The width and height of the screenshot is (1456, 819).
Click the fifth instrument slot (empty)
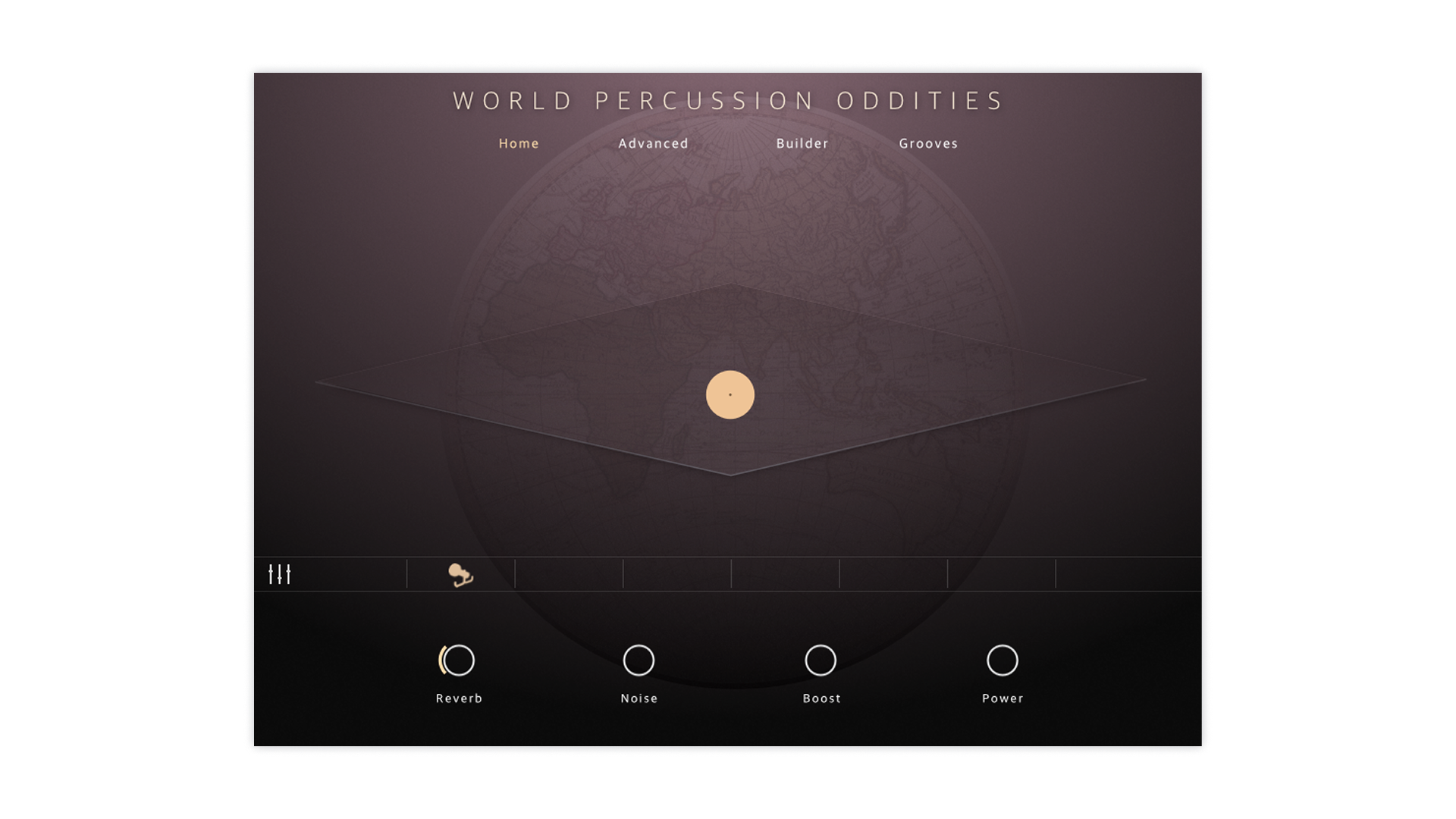pyautogui.click(x=893, y=574)
